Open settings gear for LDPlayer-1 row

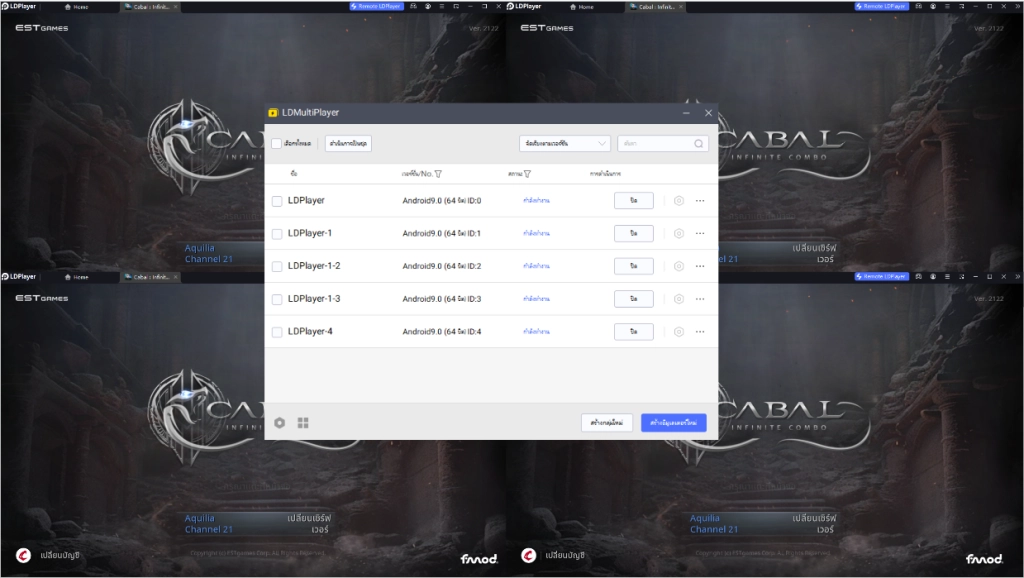(x=679, y=233)
